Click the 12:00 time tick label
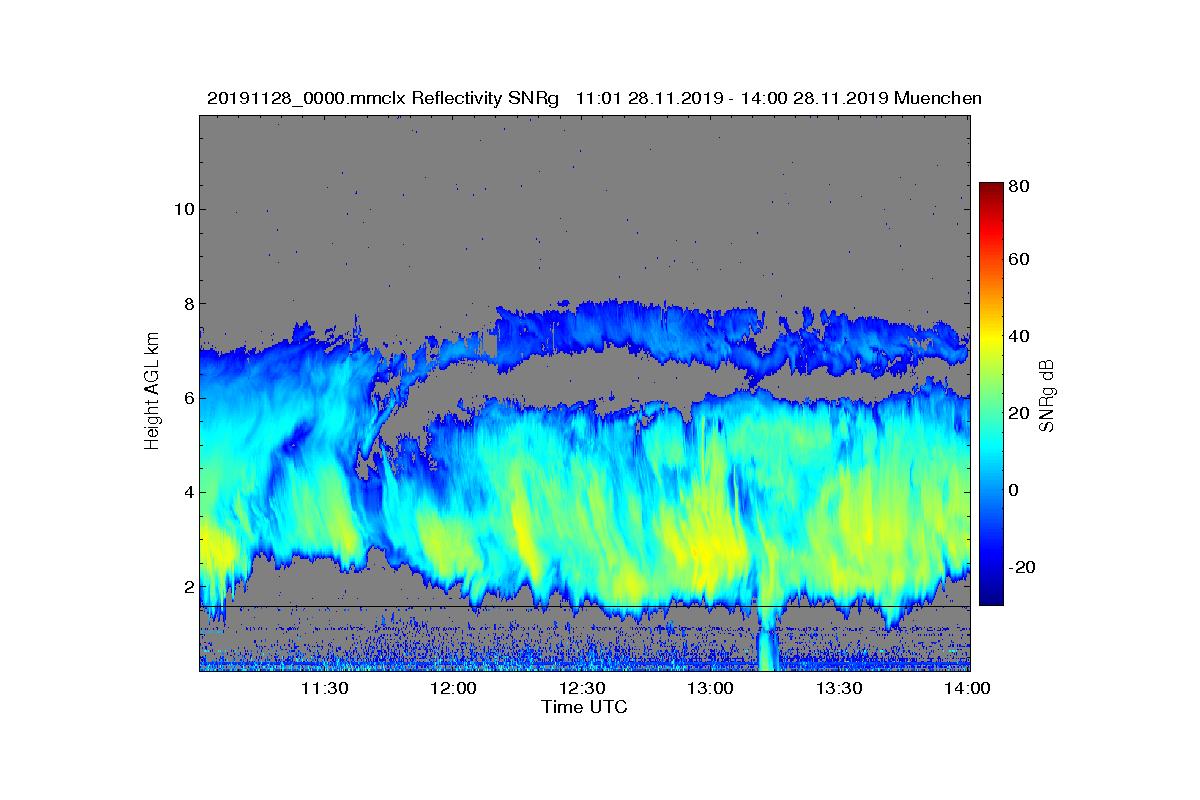The width and height of the screenshot is (1200, 800). (x=455, y=688)
